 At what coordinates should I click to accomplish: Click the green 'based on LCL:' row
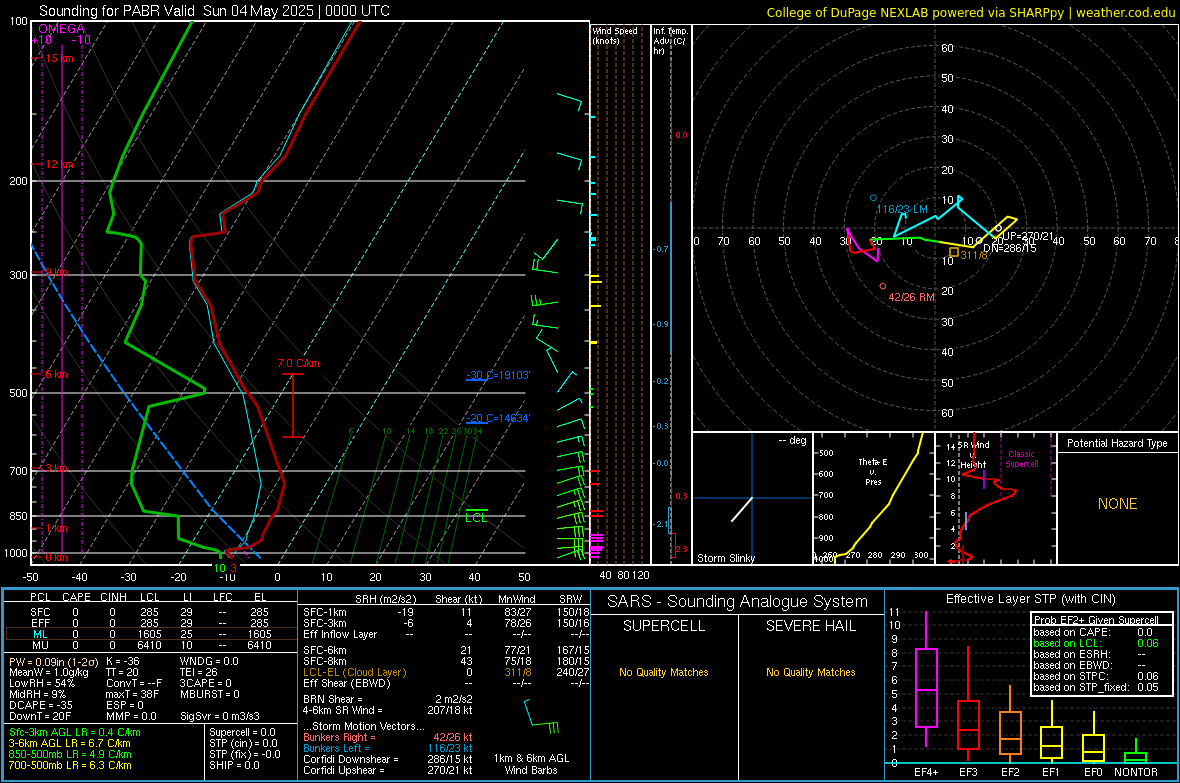click(x=1096, y=643)
